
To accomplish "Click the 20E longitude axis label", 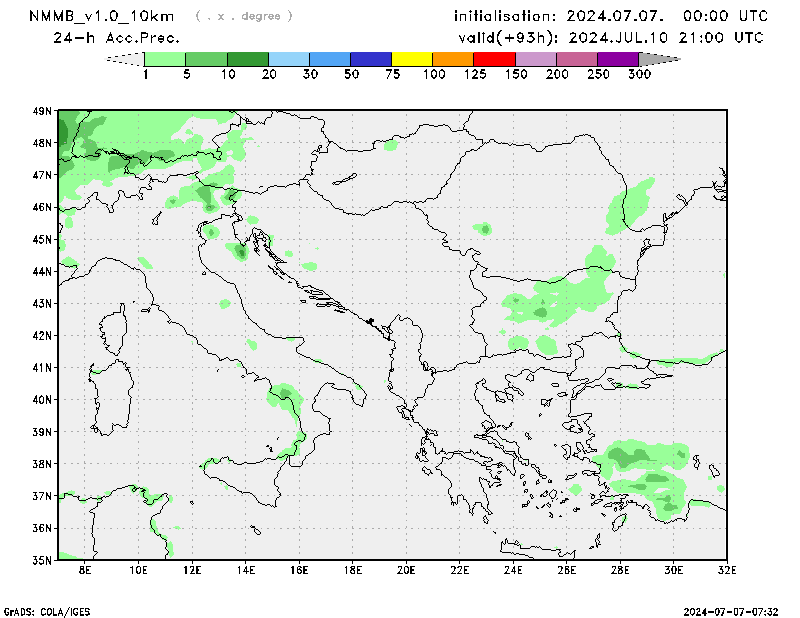I will 406,570.
